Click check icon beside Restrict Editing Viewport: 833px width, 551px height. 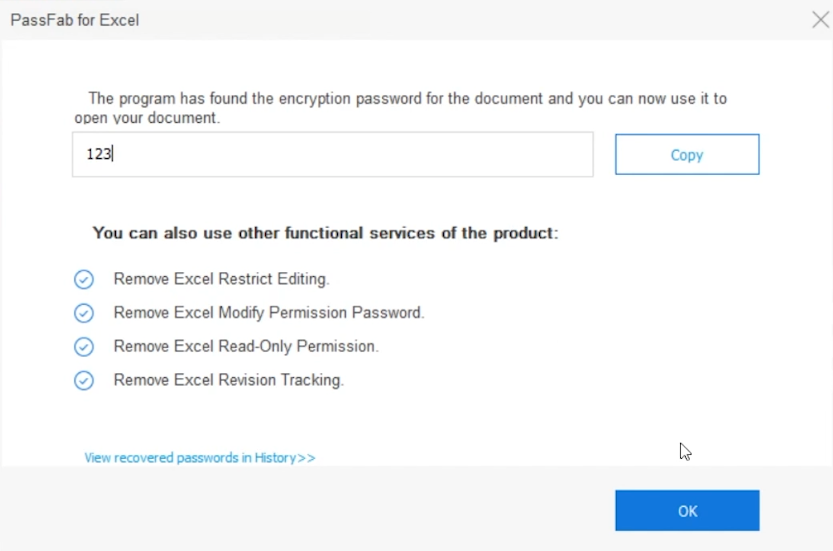tap(84, 280)
